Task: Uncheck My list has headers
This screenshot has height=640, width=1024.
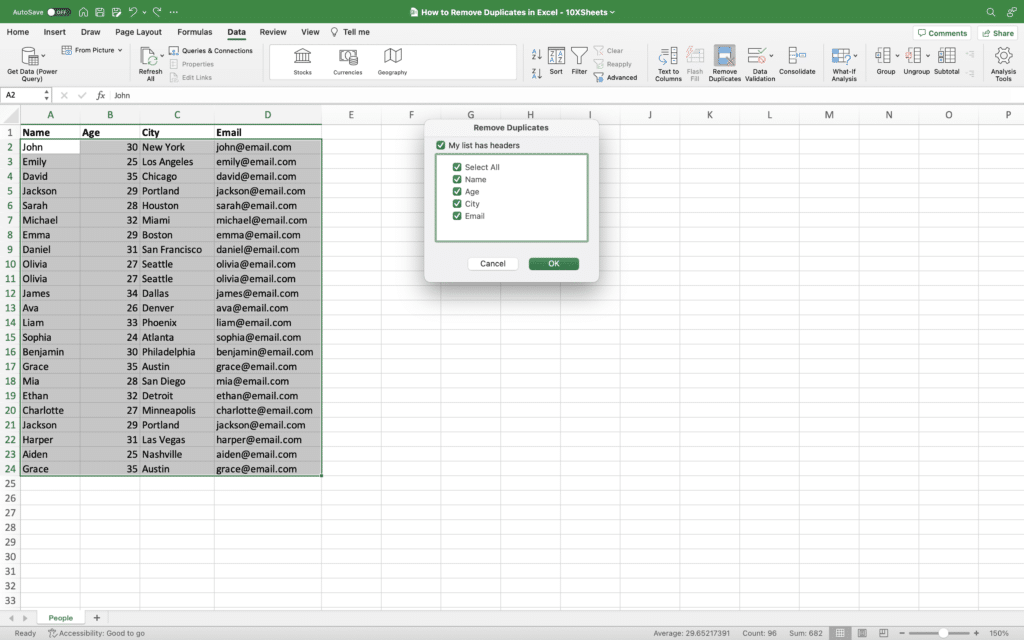Action: pyautogui.click(x=440, y=144)
